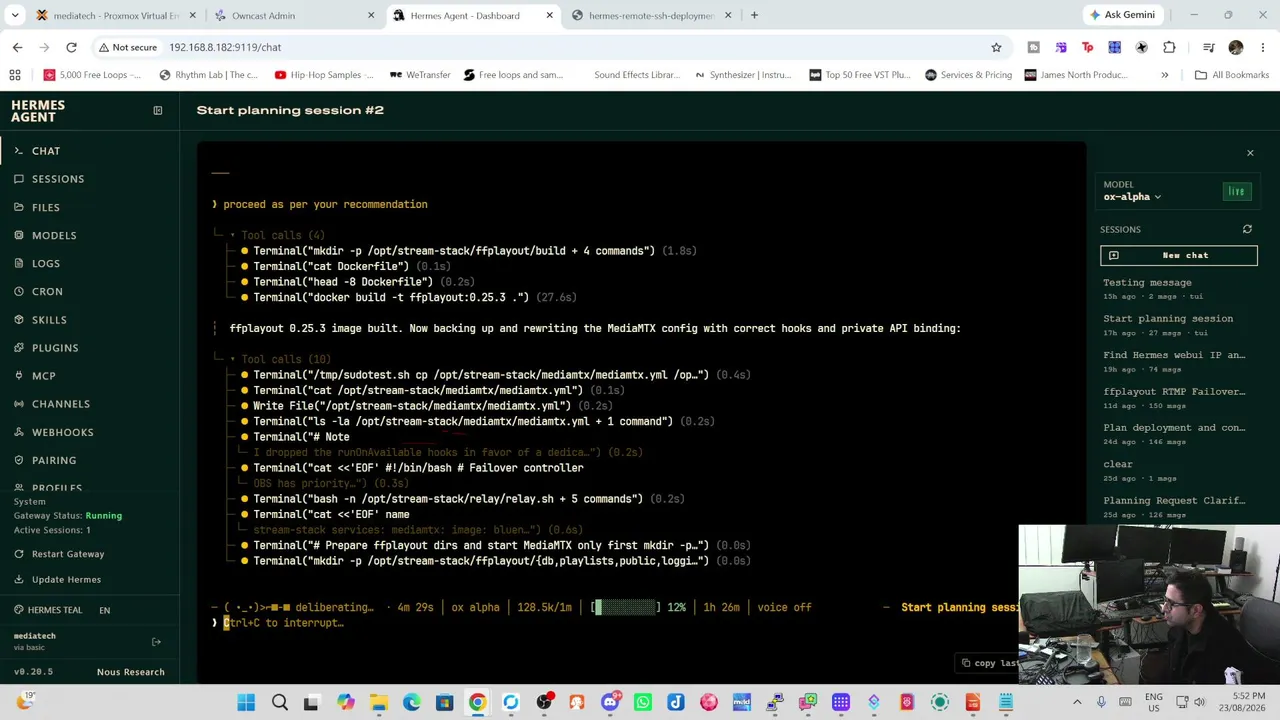The image size is (1280, 720).
Task: Open the Chat section icon in sidebar
Action: [x=18, y=151]
